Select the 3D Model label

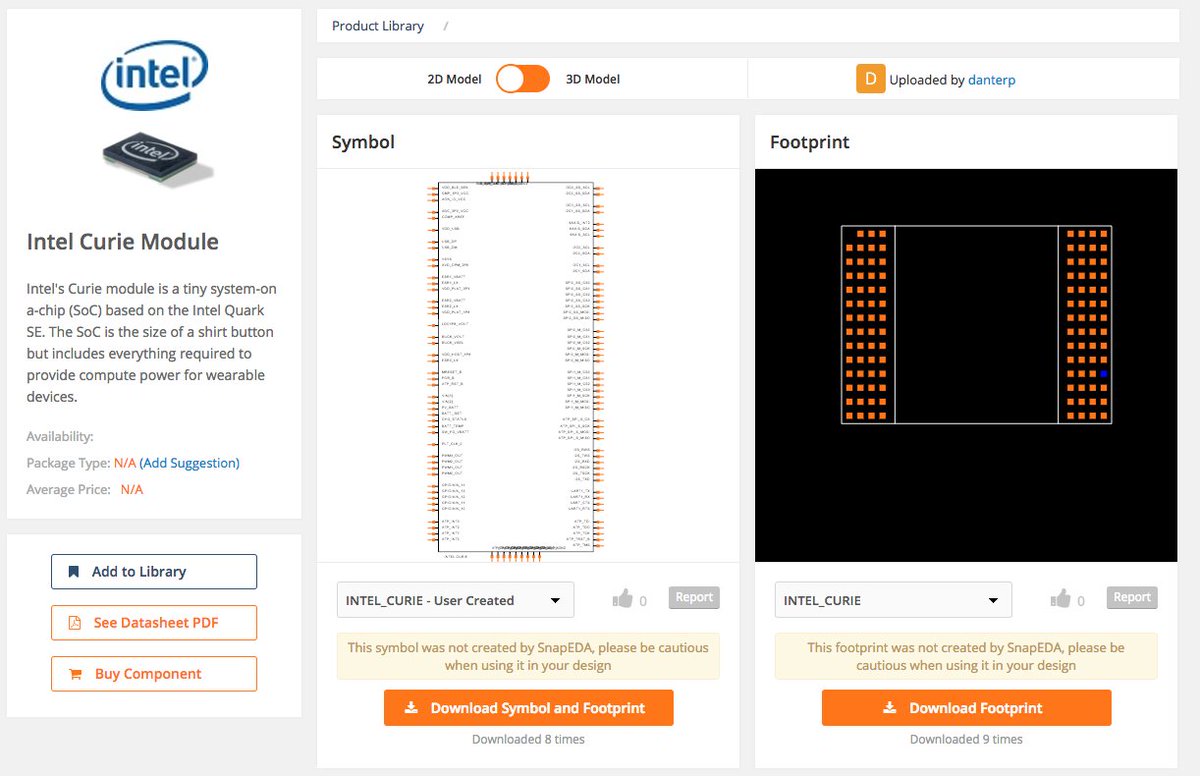click(593, 79)
